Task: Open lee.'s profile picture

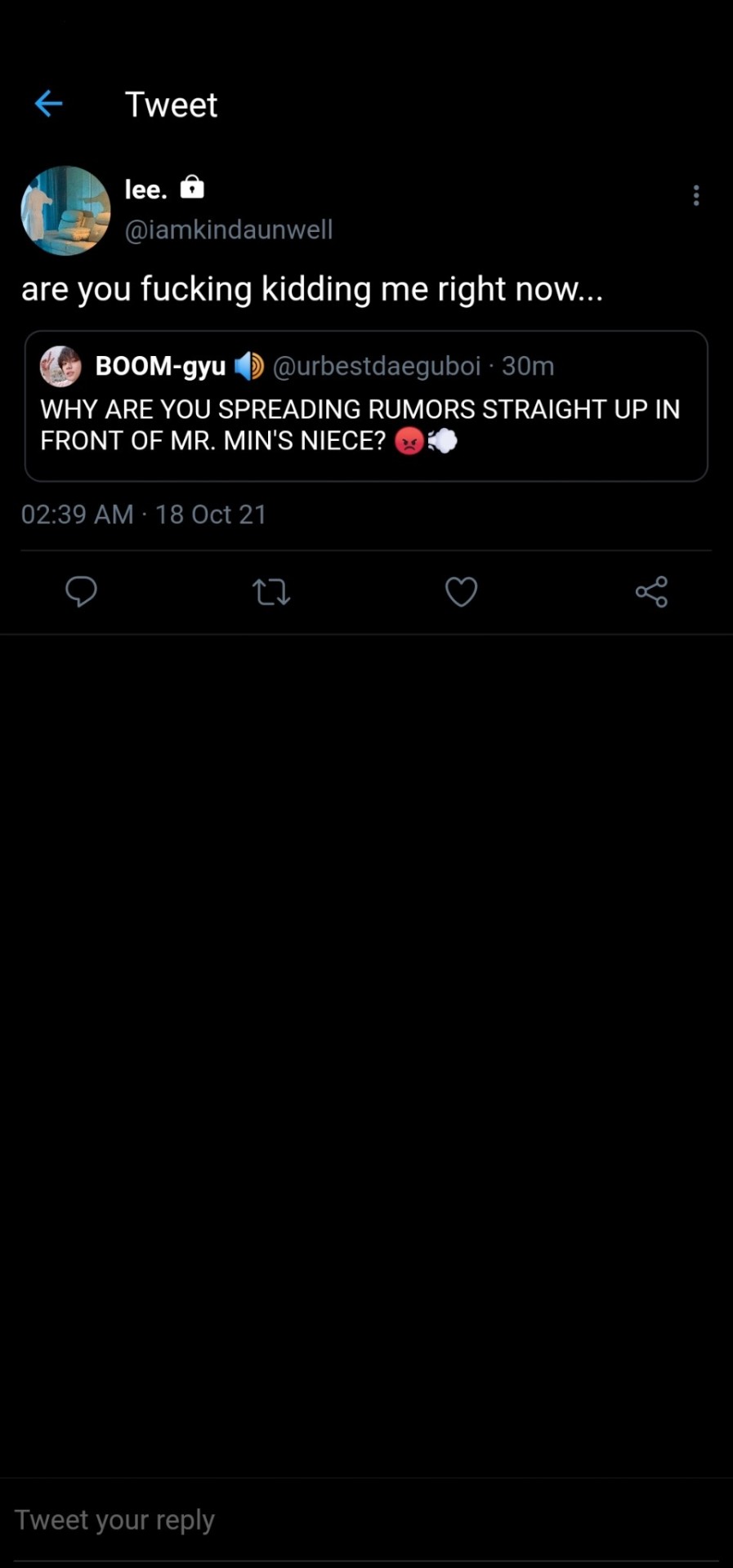Action: point(65,211)
